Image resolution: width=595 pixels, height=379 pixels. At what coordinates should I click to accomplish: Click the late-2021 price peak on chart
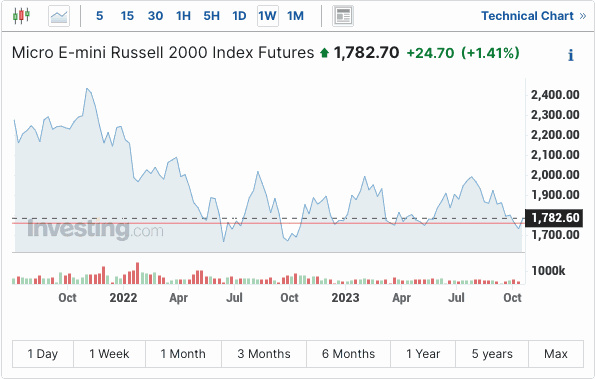click(x=87, y=89)
